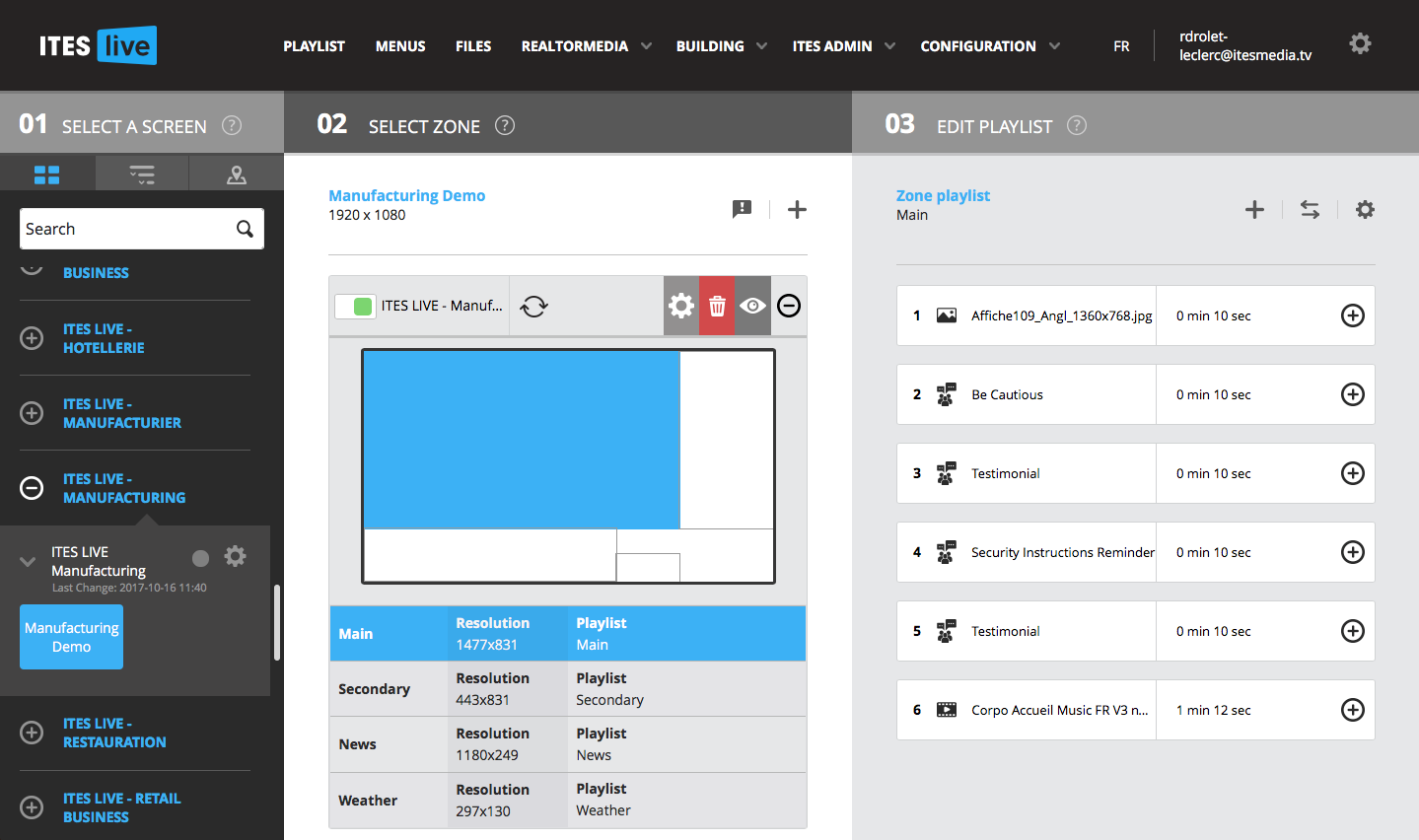1419x840 pixels.
Task: Click the sidebar vertical scrollbar
Action: coord(277,622)
